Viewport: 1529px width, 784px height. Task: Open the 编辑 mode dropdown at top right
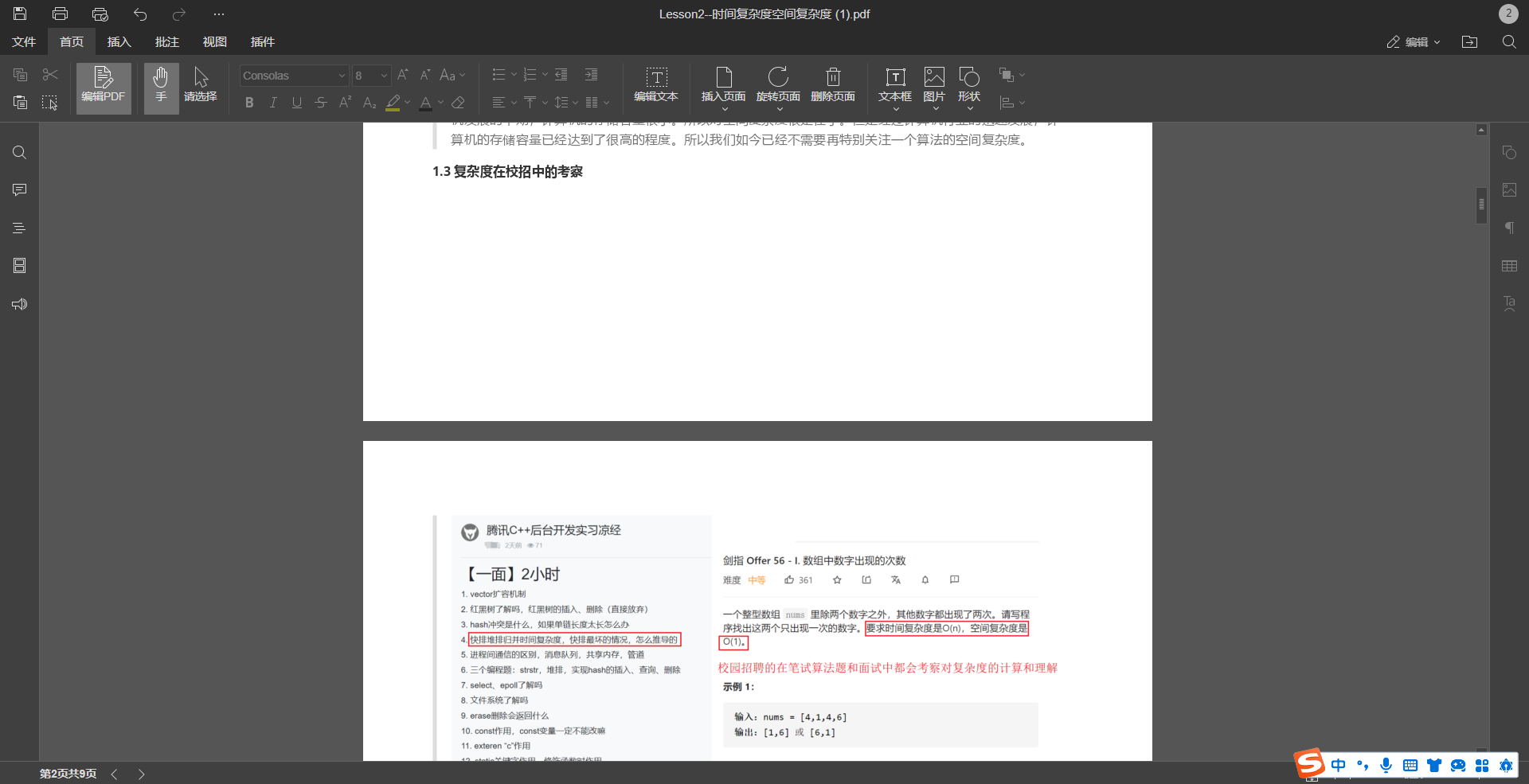[x=1414, y=41]
